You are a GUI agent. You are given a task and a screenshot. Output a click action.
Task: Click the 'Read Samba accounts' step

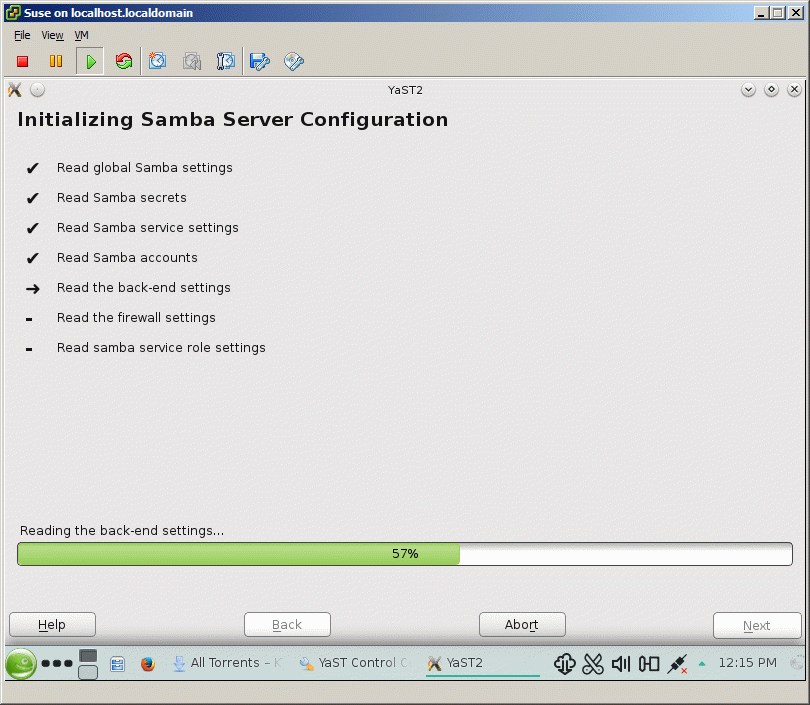127,258
